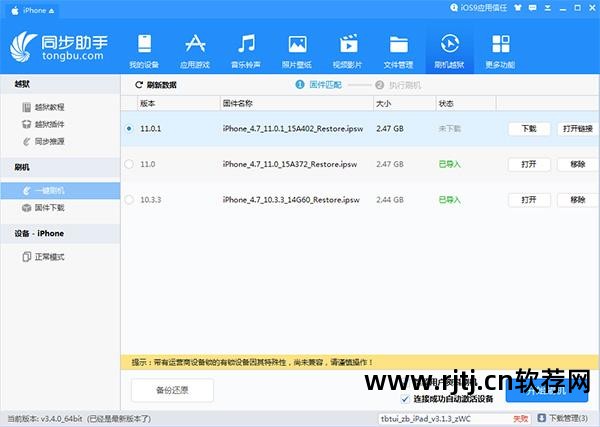The image size is (600, 427).
Task: Open 应用游戏 apps tab
Action: (x=195, y=51)
